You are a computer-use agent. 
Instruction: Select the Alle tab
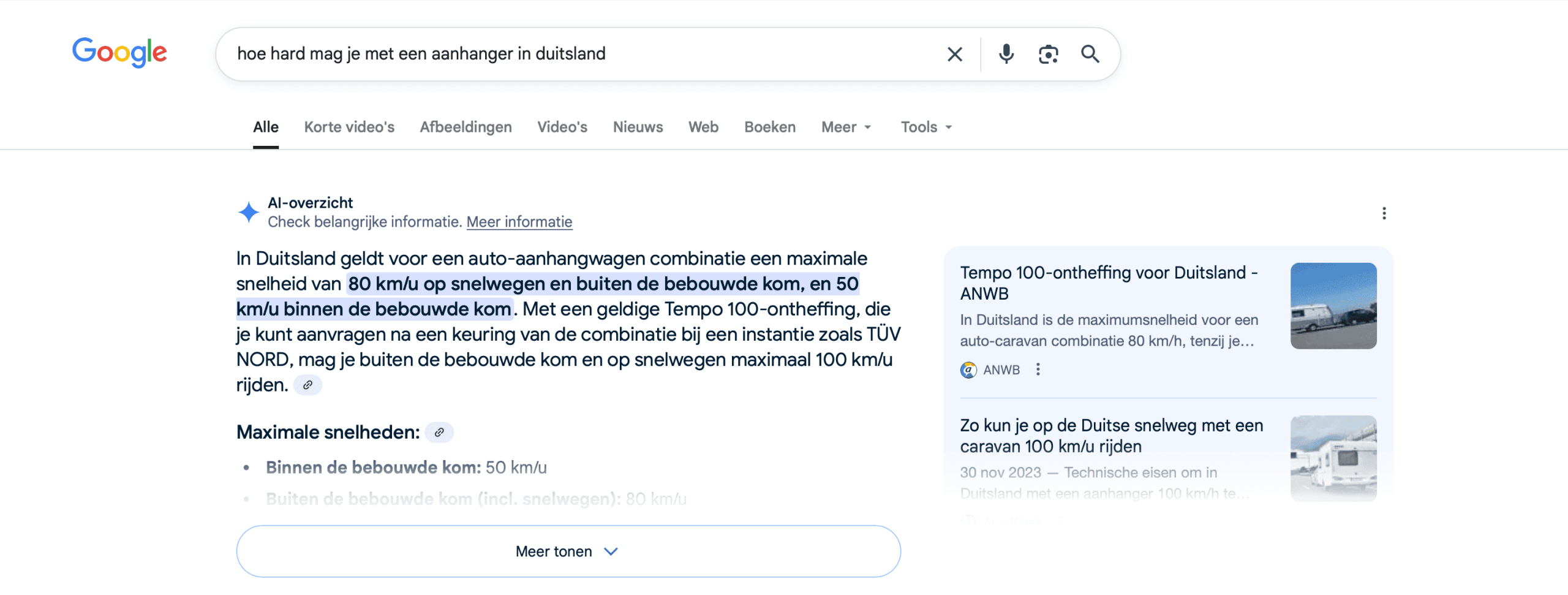click(x=266, y=127)
